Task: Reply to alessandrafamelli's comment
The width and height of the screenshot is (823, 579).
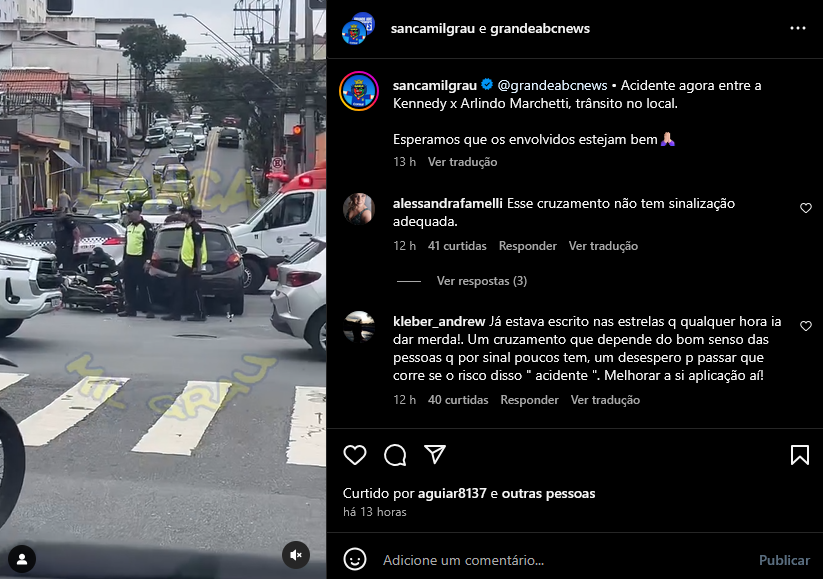Action: click(527, 246)
